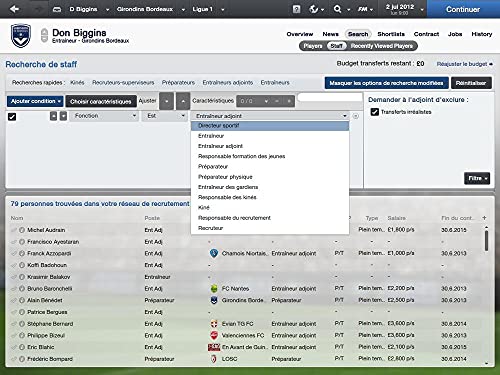This screenshot has width=500, height=375.
Task: Click En Avant de Guingamp badge
Action: [x=214, y=347]
